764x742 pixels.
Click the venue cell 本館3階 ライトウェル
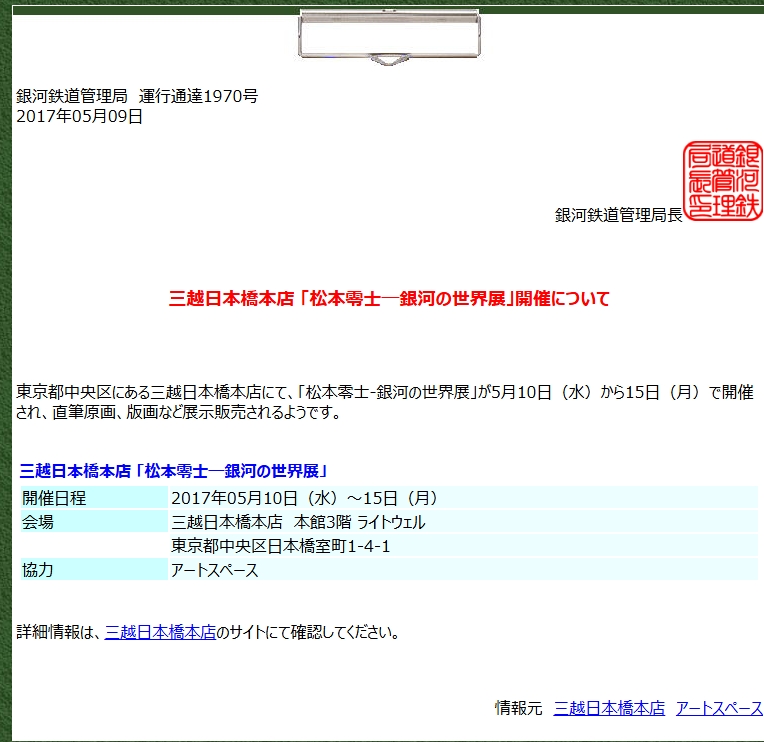pyautogui.click(x=463, y=522)
